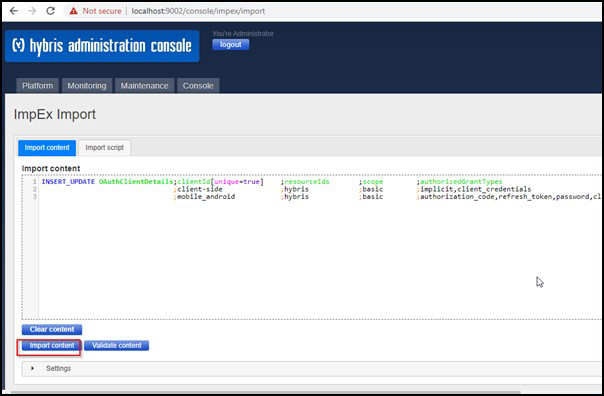604x396 pixels.
Task: Click the Validate content button
Action: (117, 346)
